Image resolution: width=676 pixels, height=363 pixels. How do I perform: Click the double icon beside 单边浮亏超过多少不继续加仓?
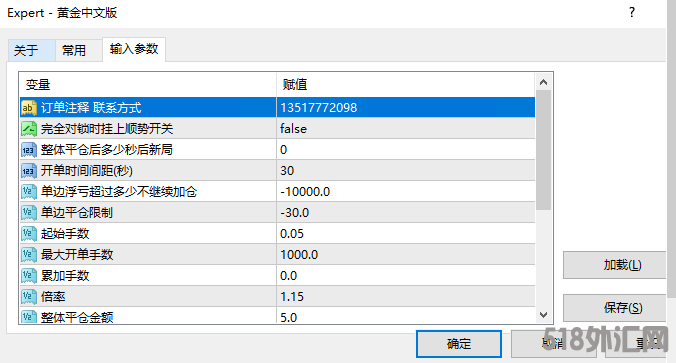[x=28, y=192]
